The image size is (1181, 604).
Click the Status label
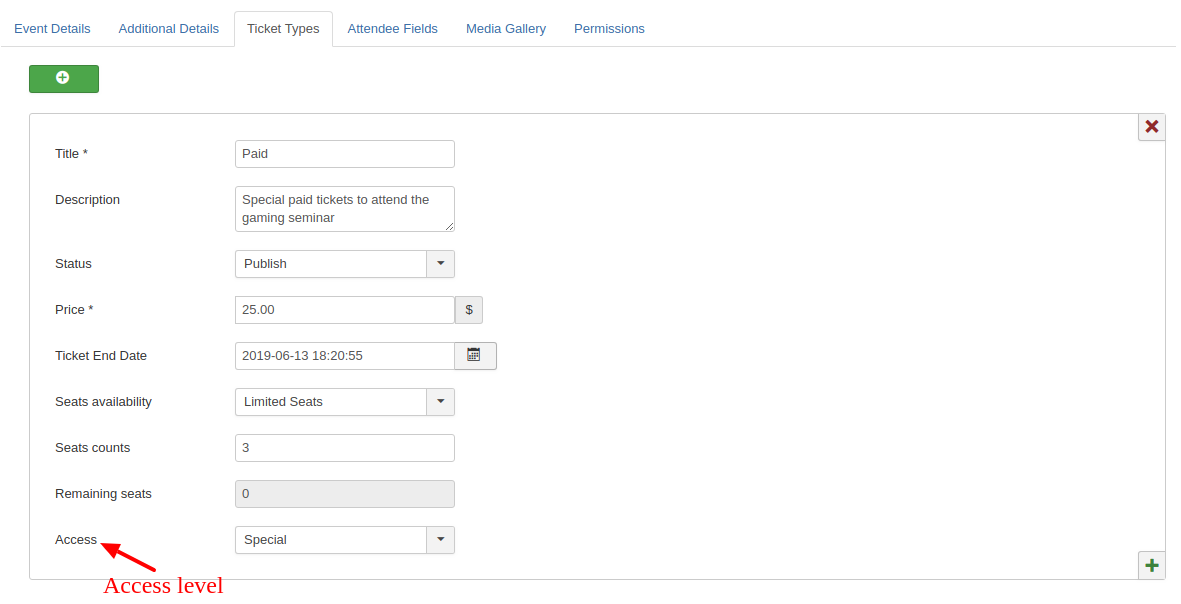(x=73, y=264)
